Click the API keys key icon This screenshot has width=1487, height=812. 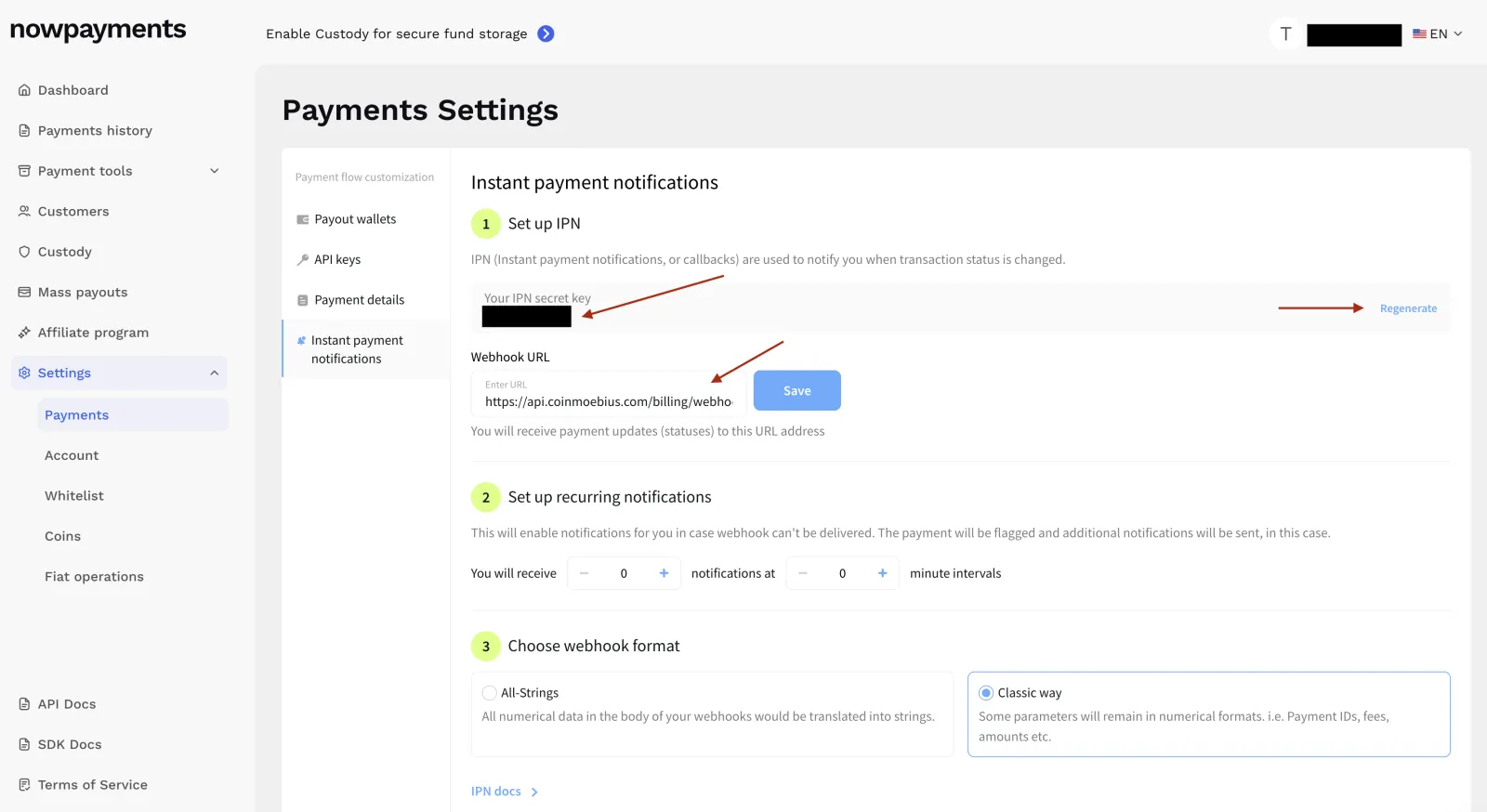tap(302, 260)
